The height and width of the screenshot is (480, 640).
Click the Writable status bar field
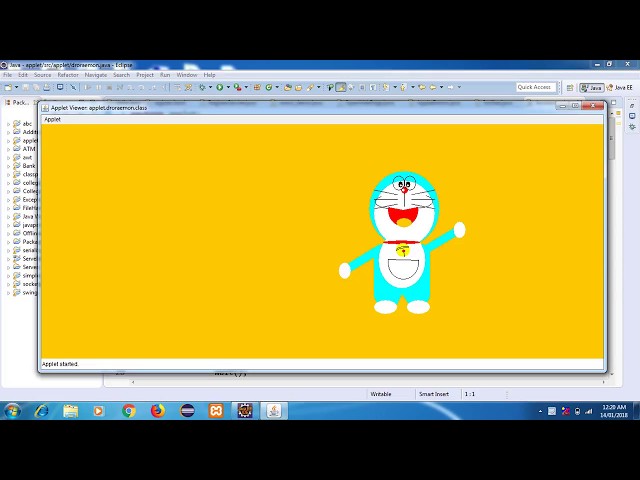(381, 394)
